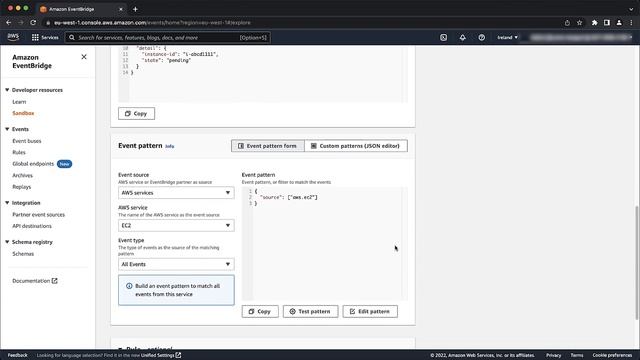Click the Edit pattern button

coord(370,311)
